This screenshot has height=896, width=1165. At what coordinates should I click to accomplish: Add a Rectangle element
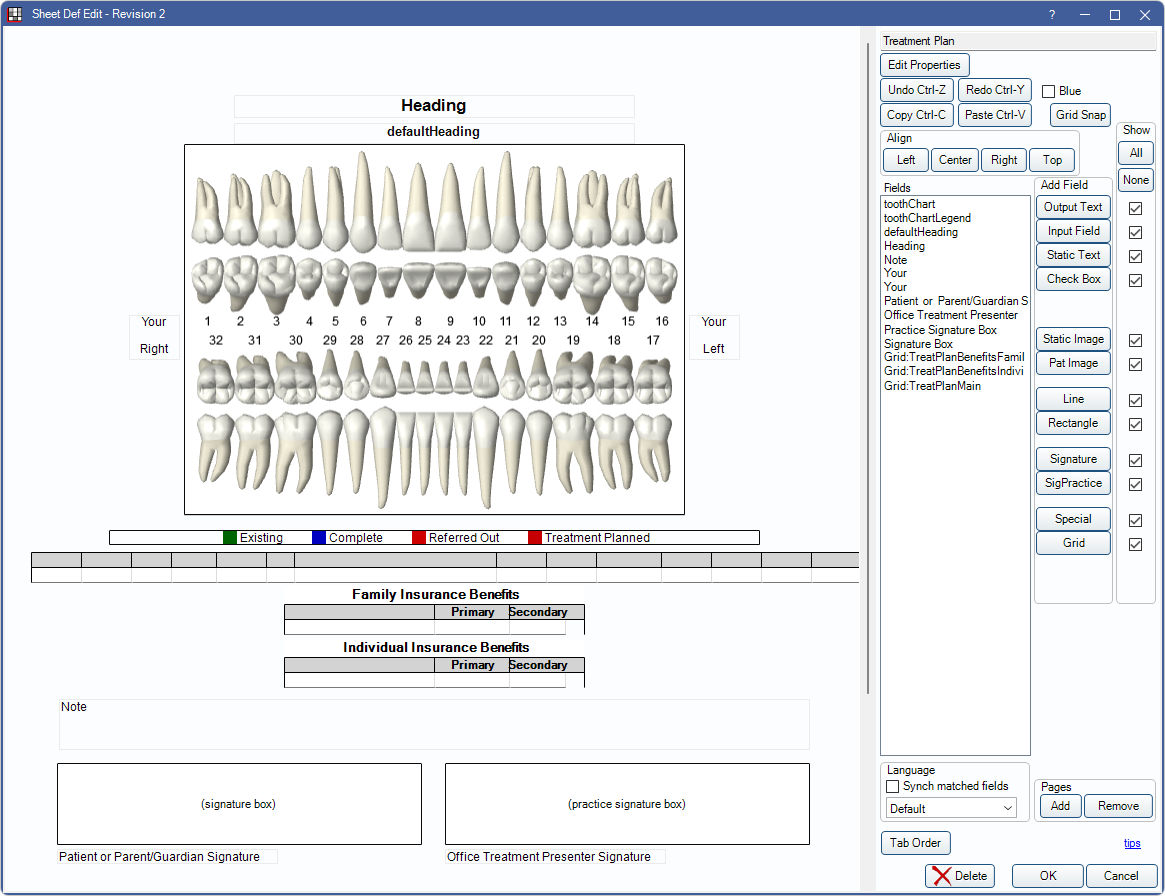[x=1072, y=423]
